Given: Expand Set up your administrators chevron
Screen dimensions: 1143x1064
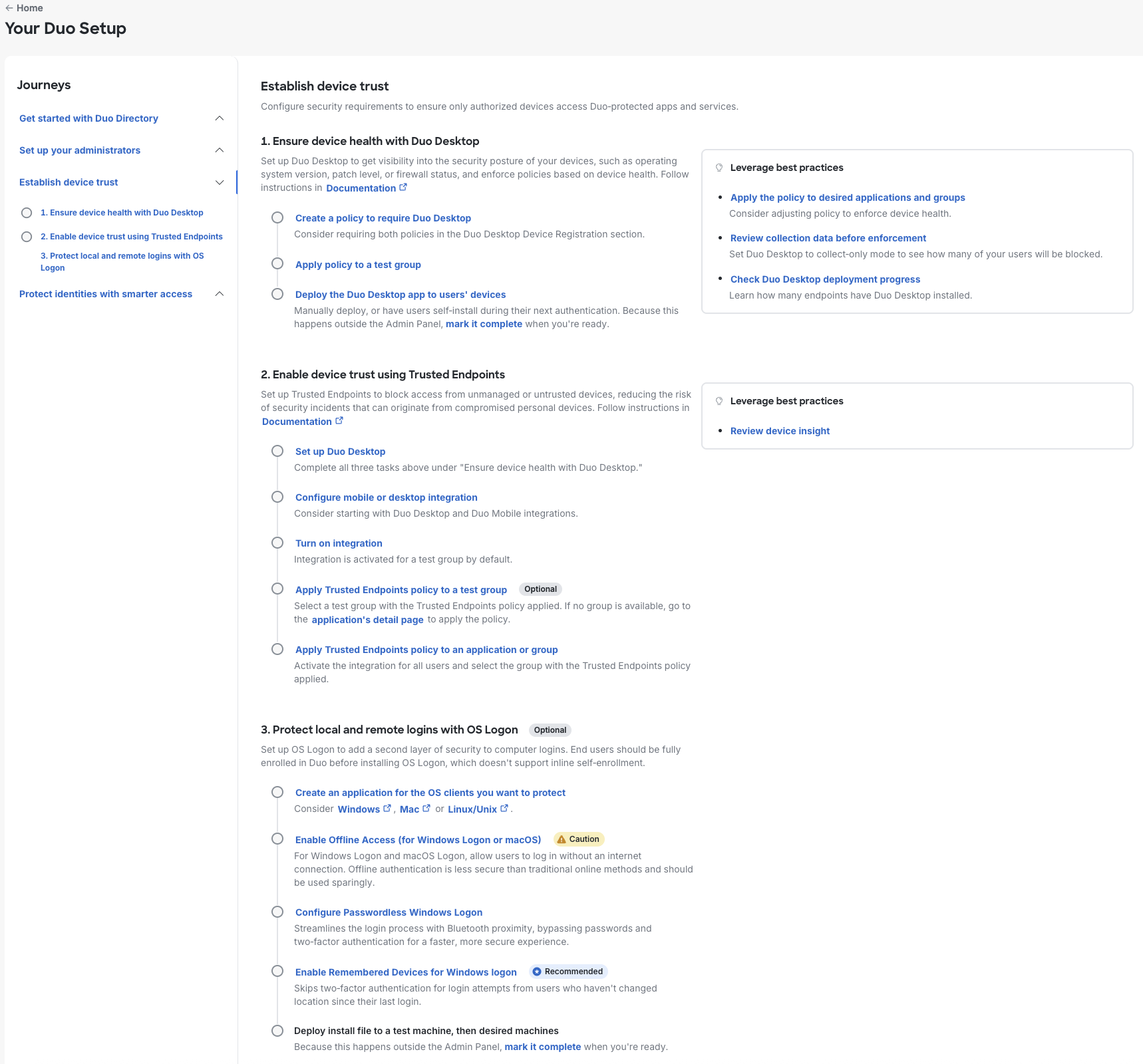Looking at the screenshot, I should point(220,150).
